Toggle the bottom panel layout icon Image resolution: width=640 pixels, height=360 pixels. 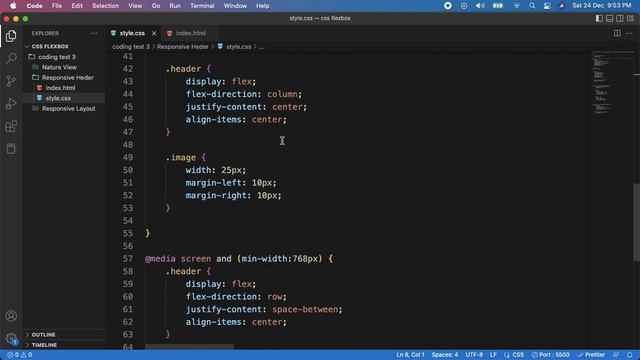tap(609, 18)
